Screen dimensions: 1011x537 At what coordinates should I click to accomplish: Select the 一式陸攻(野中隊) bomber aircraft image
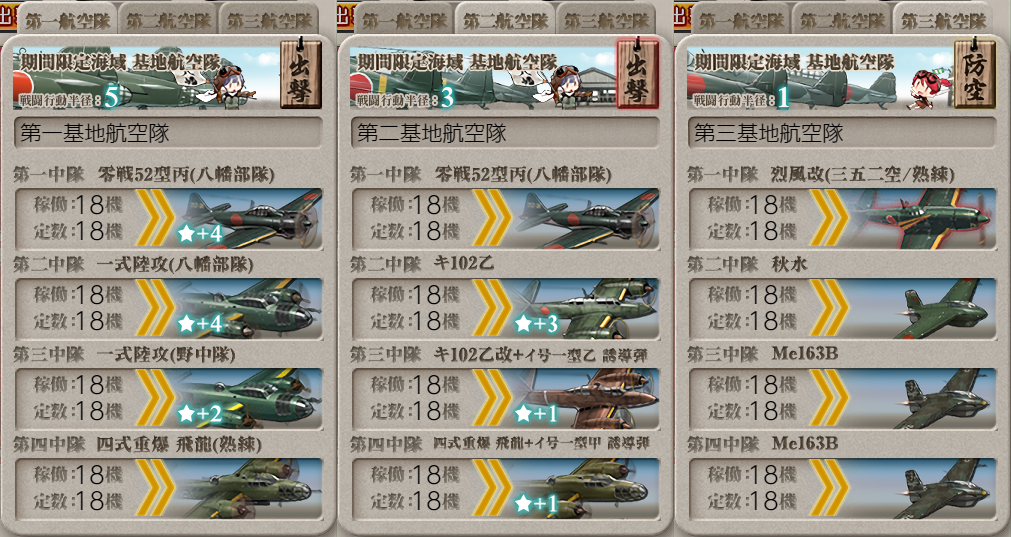tap(248, 398)
